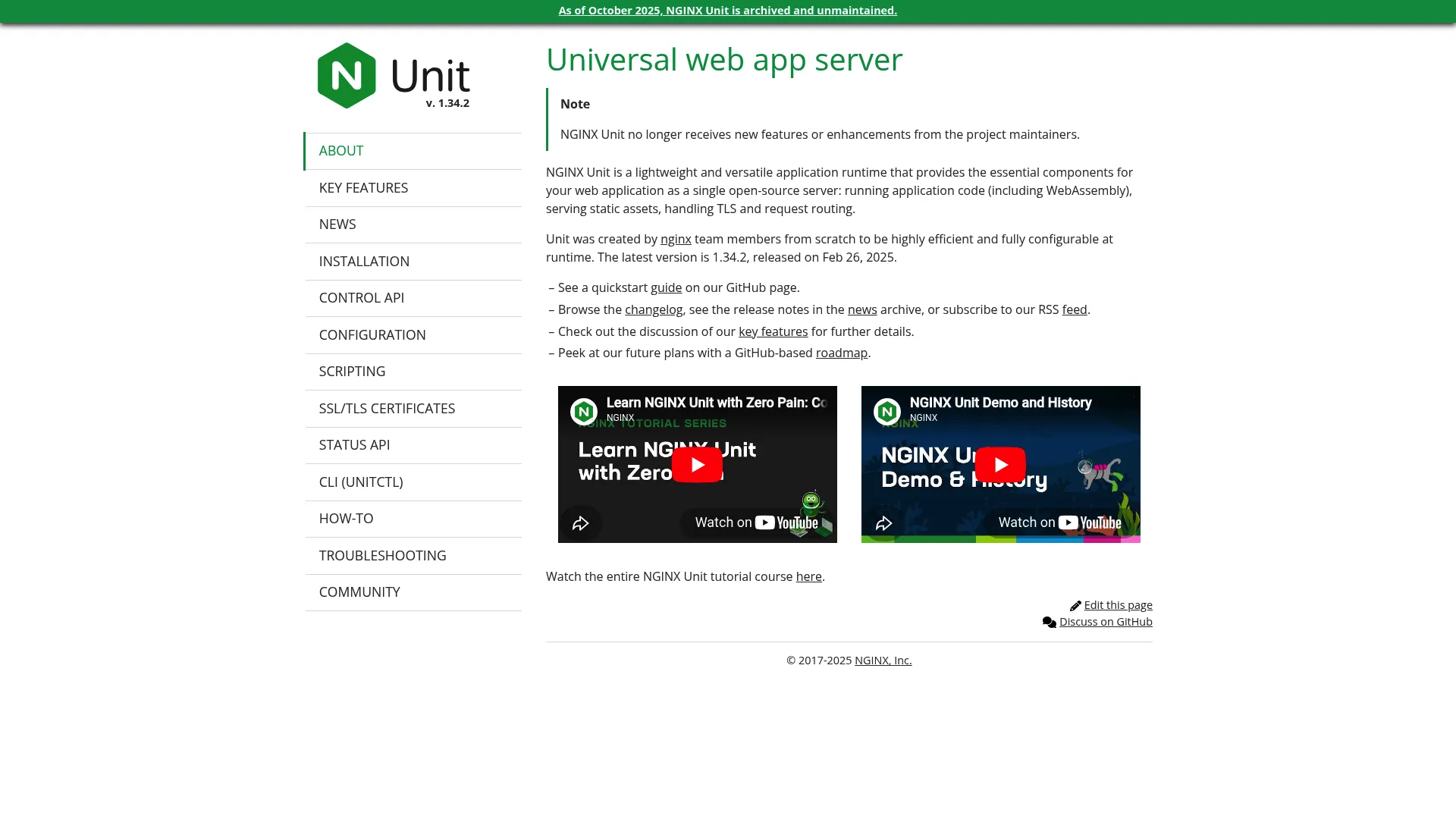Open CLI (unitctl) page

tap(413, 482)
